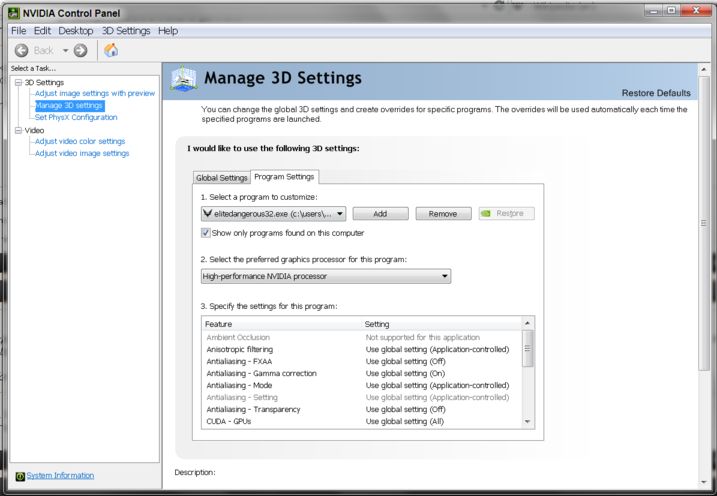This screenshot has width=717, height=496.
Task: Open Adjust image settings with preview
Action: 95,93
